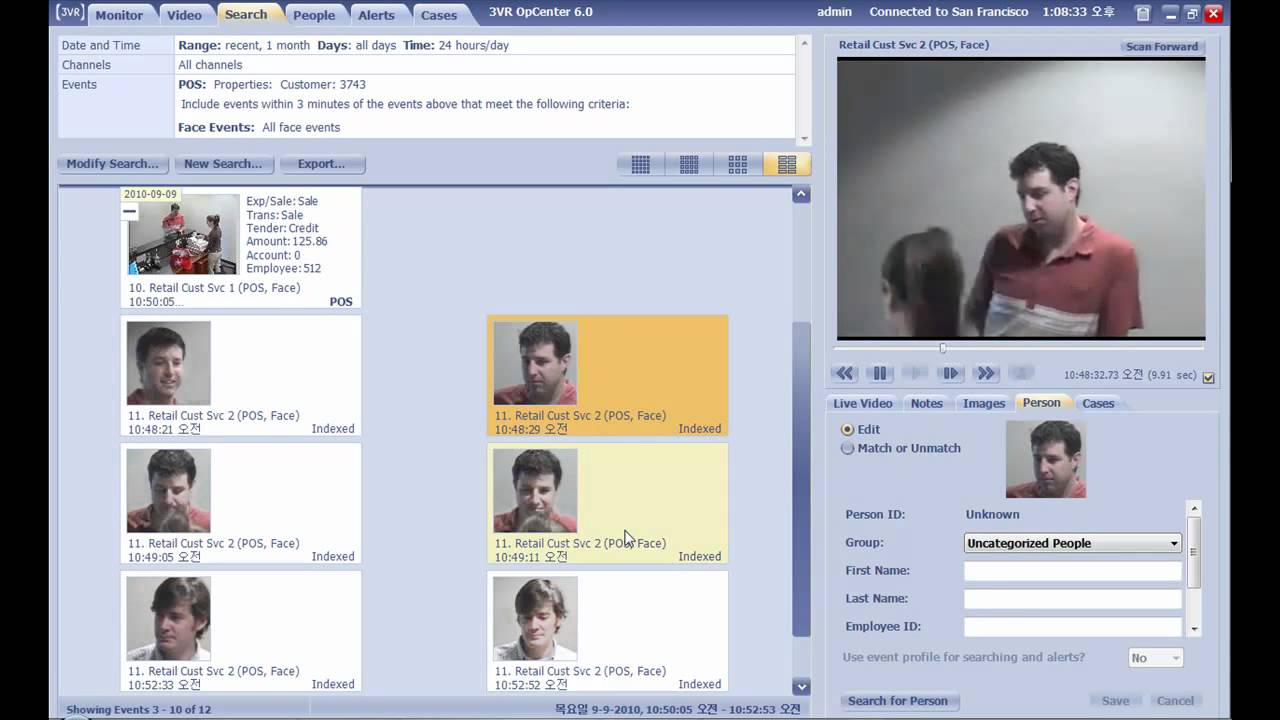The width and height of the screenshot is (1280, 720).
Task: Click the First Name input field
Action: point(1073,571)
